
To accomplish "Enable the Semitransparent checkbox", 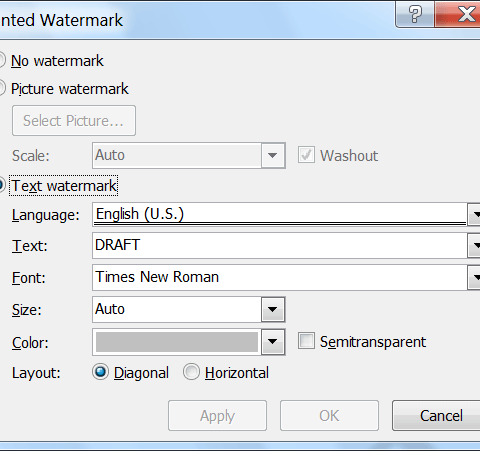I will click(306, 341).
